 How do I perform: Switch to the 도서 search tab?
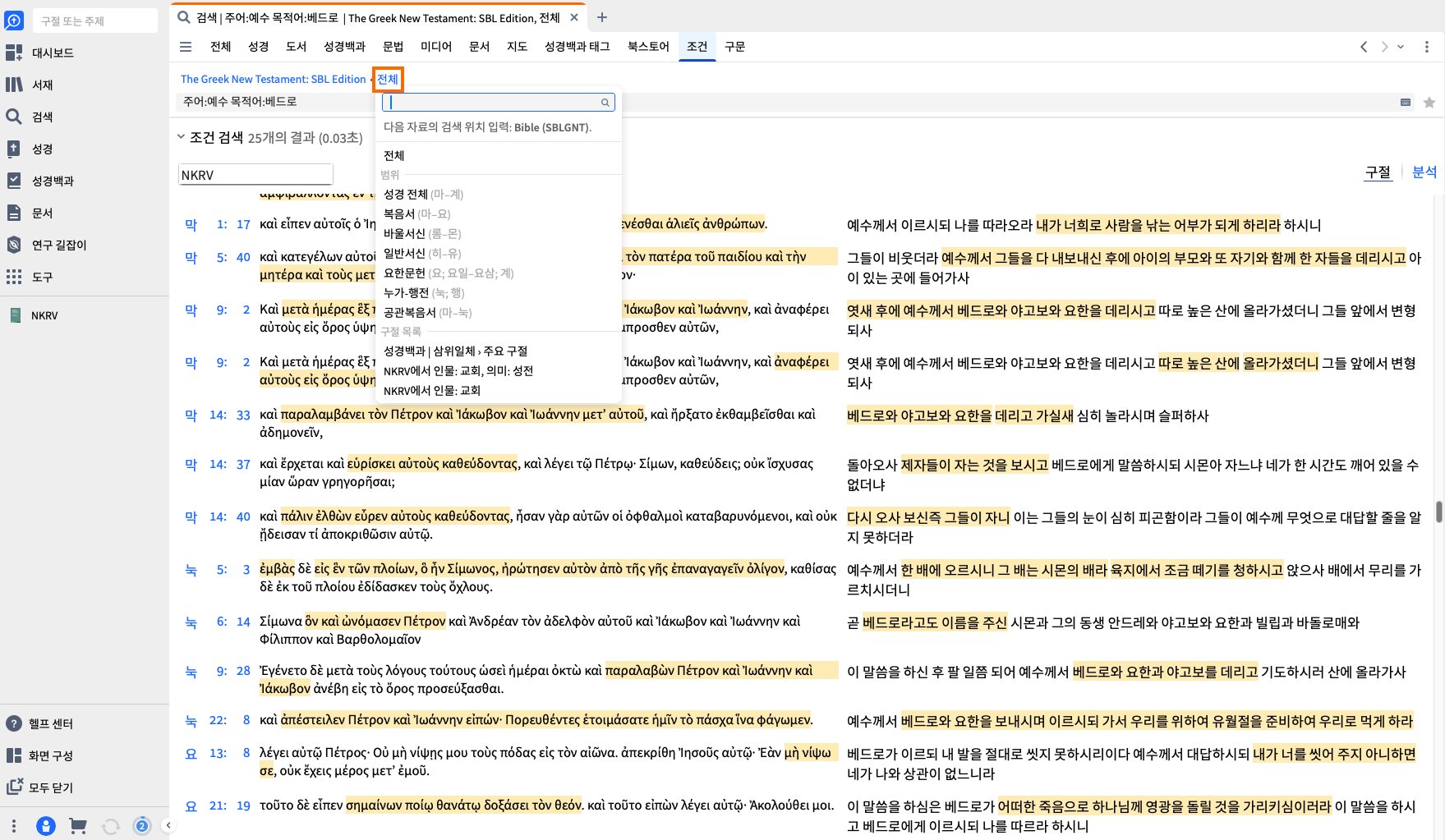[x=296, y=47]
